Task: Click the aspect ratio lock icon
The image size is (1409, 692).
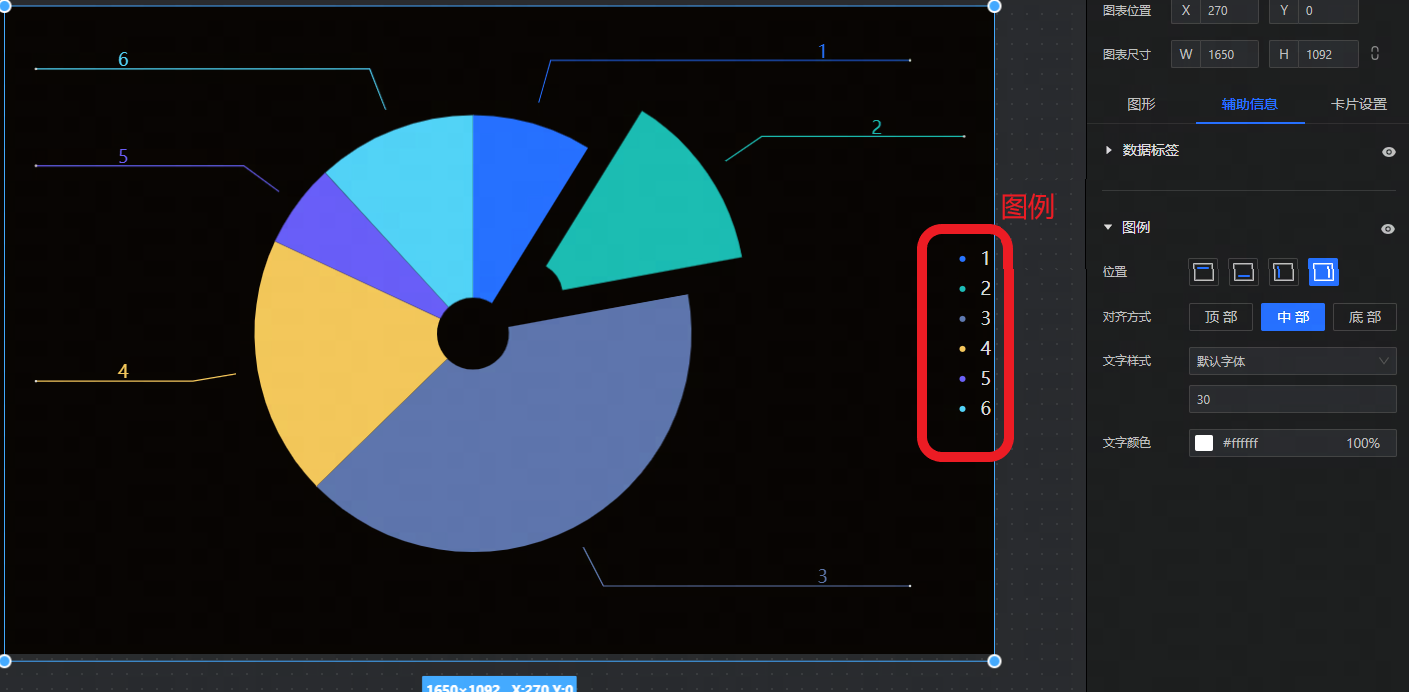Action: point(1375,54)
